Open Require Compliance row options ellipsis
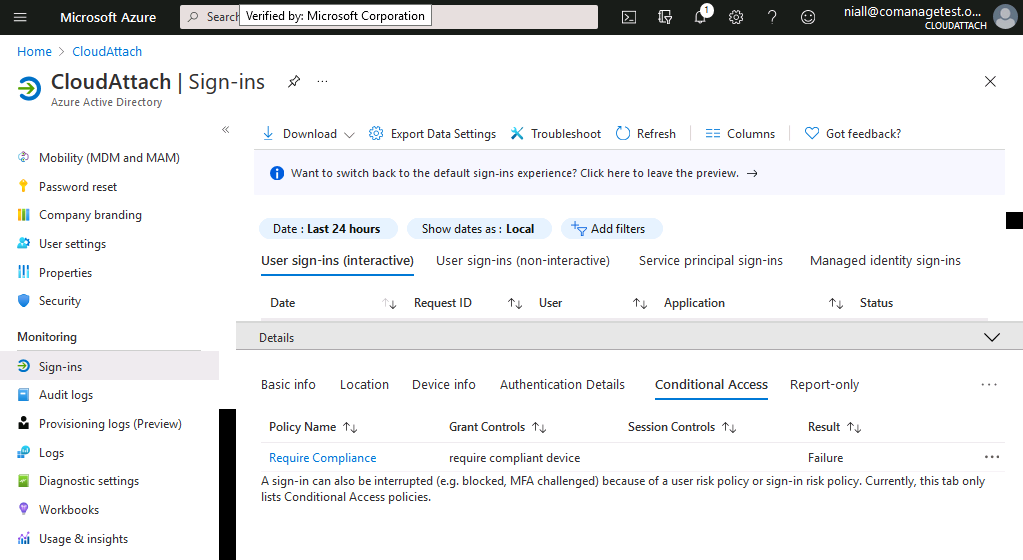1023x560 pixels. tap(992, 458)
